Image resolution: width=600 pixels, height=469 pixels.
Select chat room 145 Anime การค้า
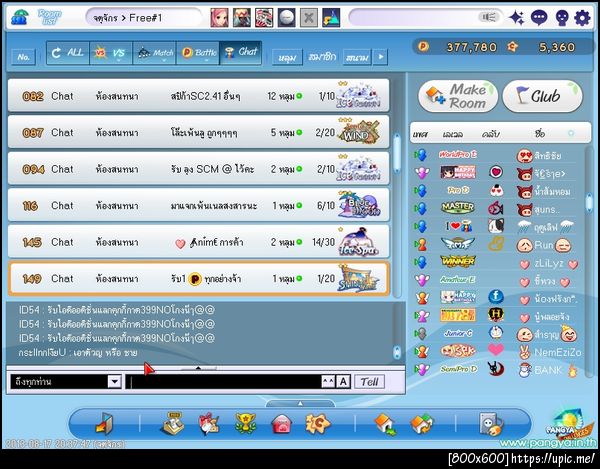click(198, 242)
